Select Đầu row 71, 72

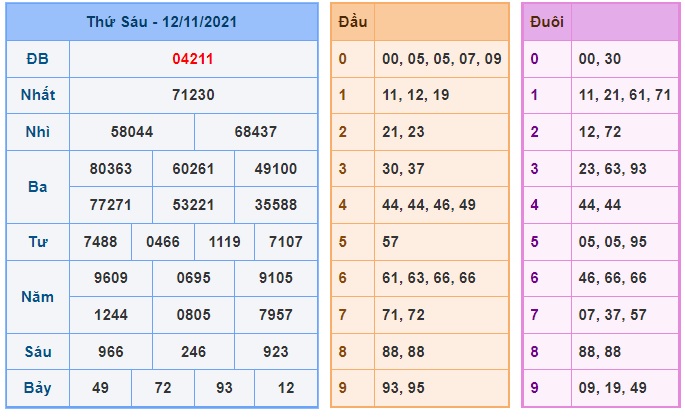pos(403,315)
